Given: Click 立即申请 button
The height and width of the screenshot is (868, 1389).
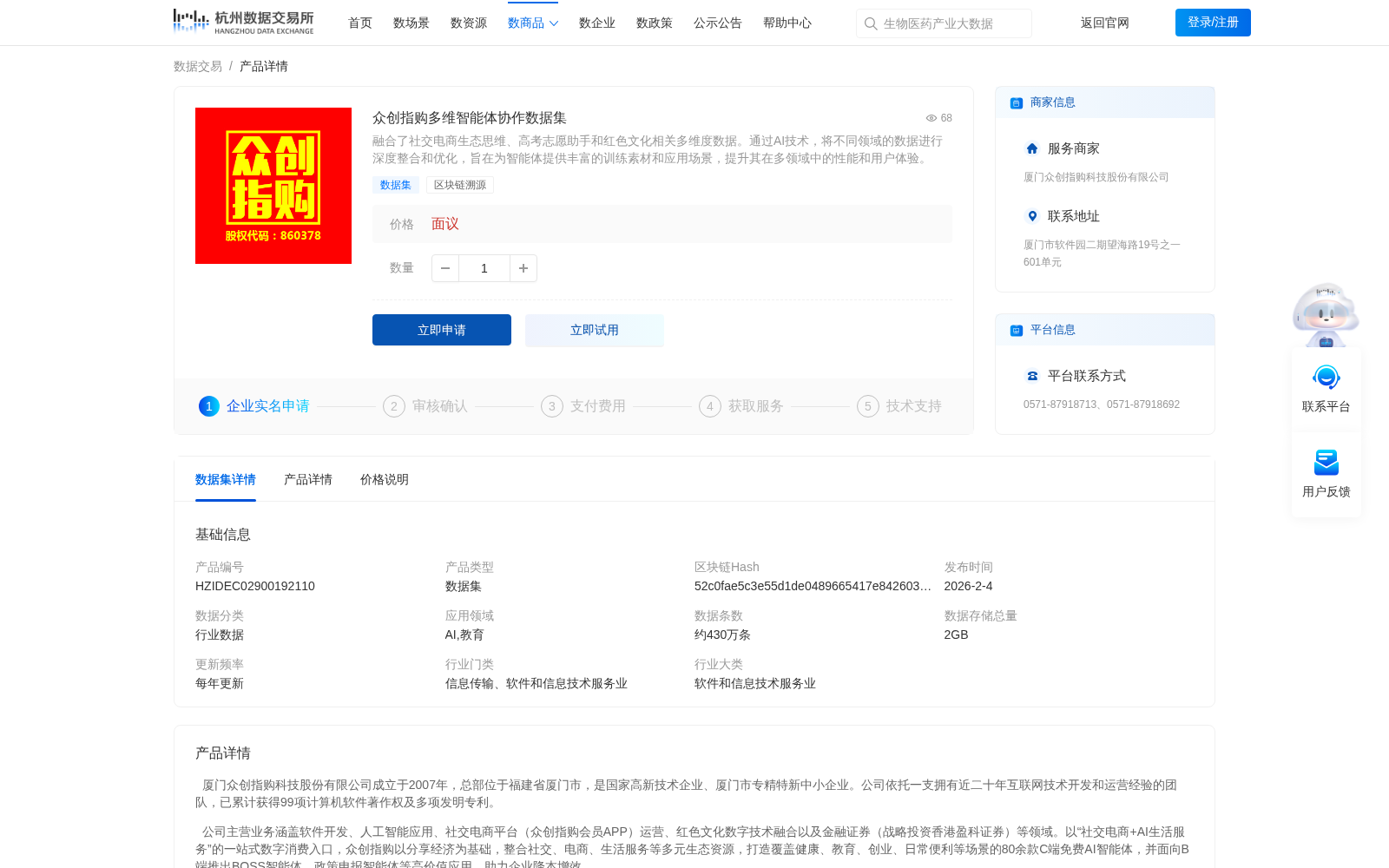Looking at the screenshot, I should click(442, 330).
